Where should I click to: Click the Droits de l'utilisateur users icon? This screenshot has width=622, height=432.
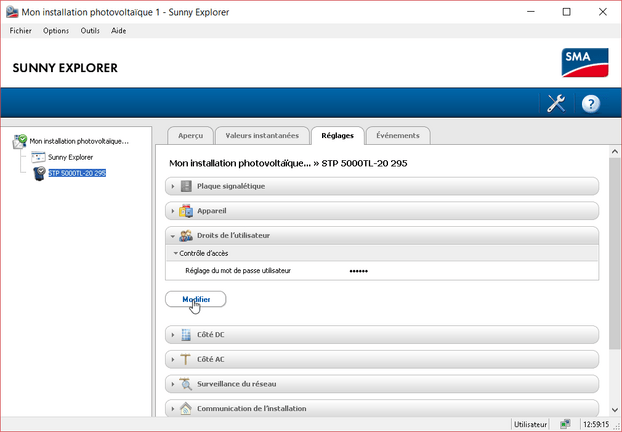click(x=186, y=236)
